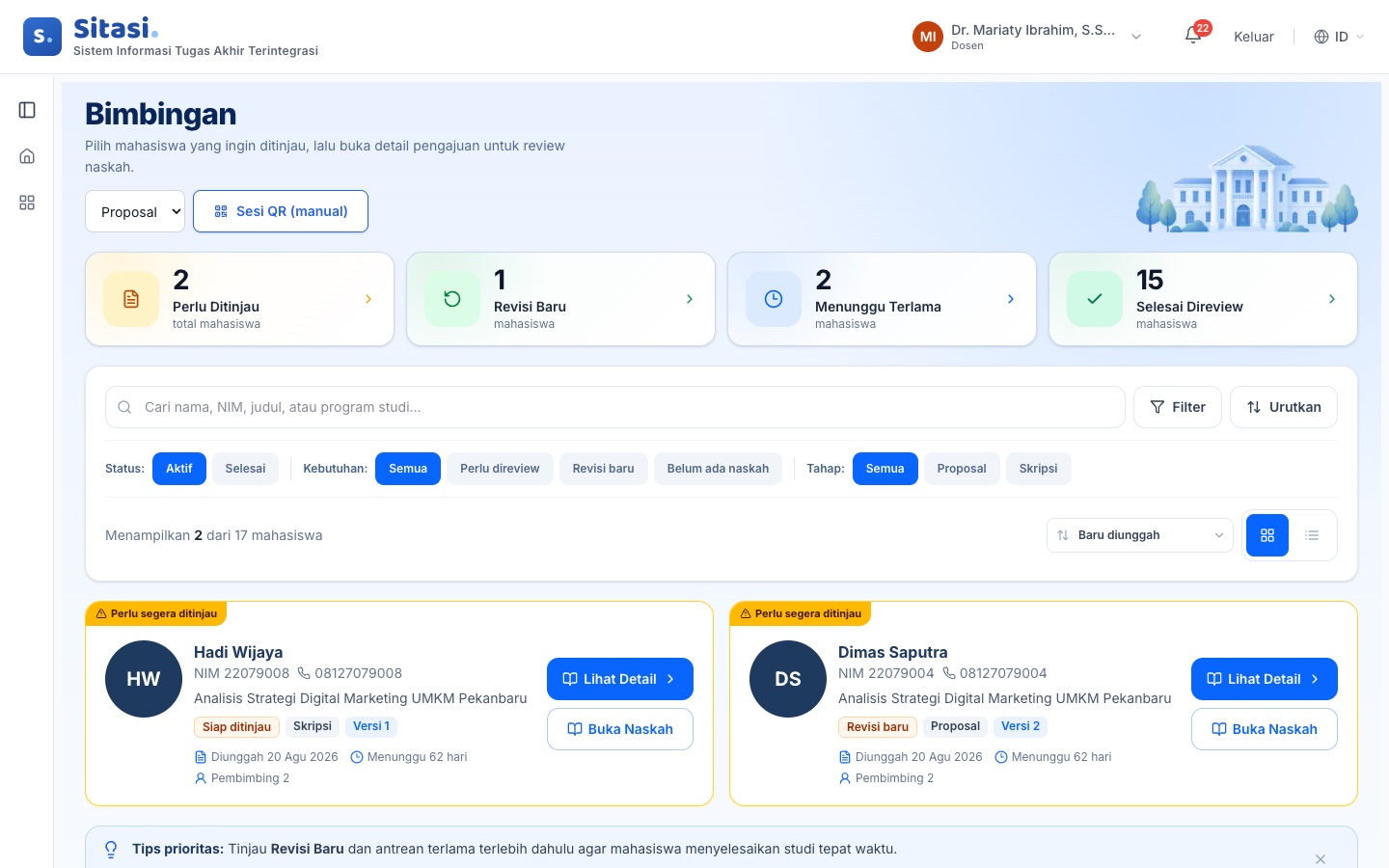
Task: Open Lihat Detail for Dimas Saputra
Action: coord(1265,679)
